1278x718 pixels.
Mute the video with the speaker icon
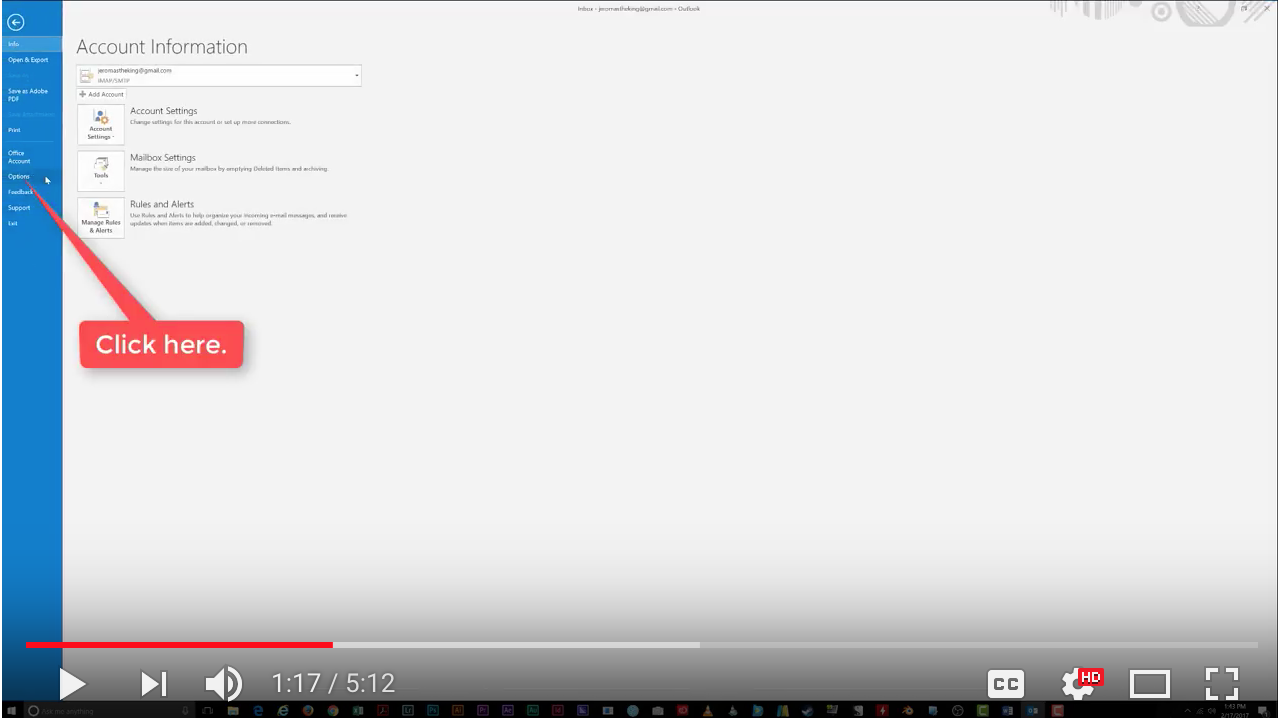click(x=223, y=684)
